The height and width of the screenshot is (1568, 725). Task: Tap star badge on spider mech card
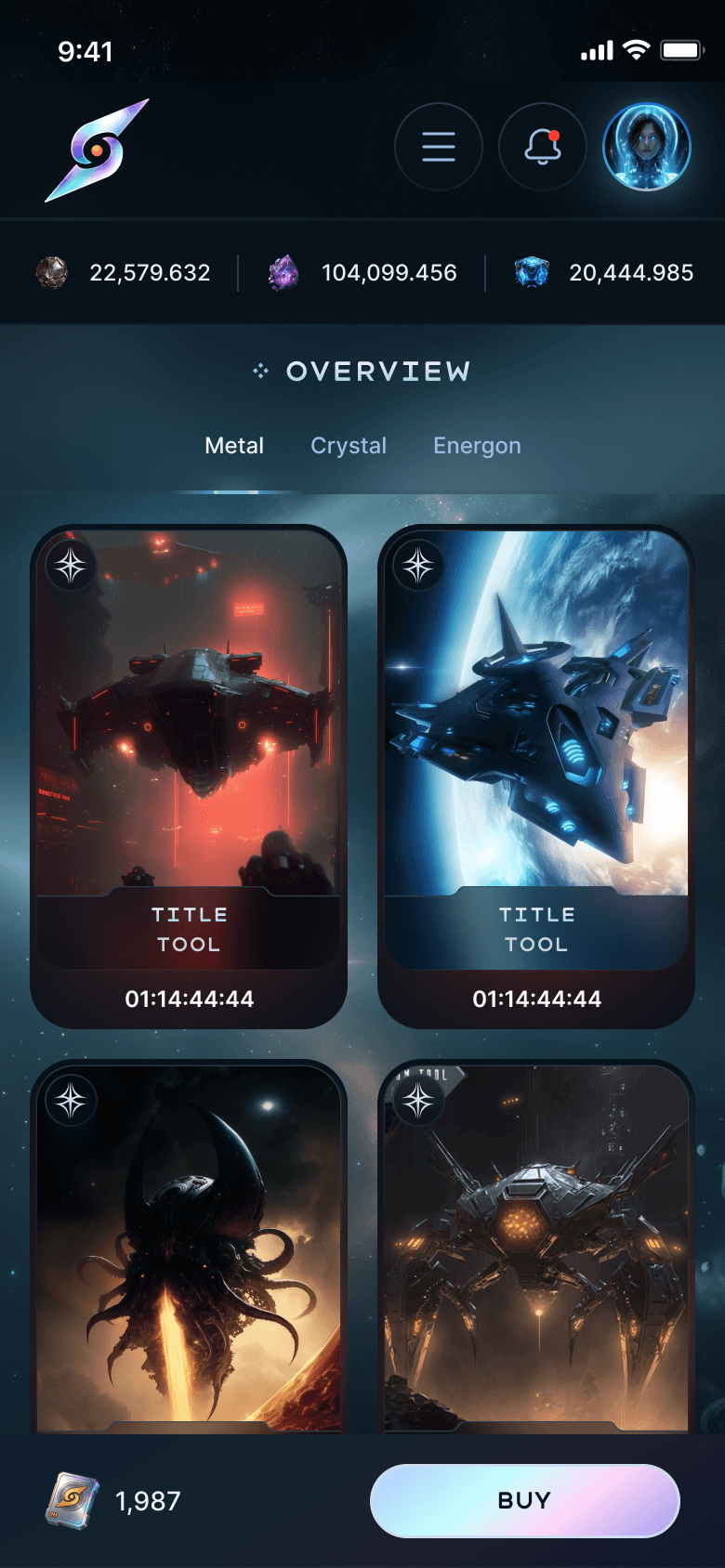point(418,1101)
